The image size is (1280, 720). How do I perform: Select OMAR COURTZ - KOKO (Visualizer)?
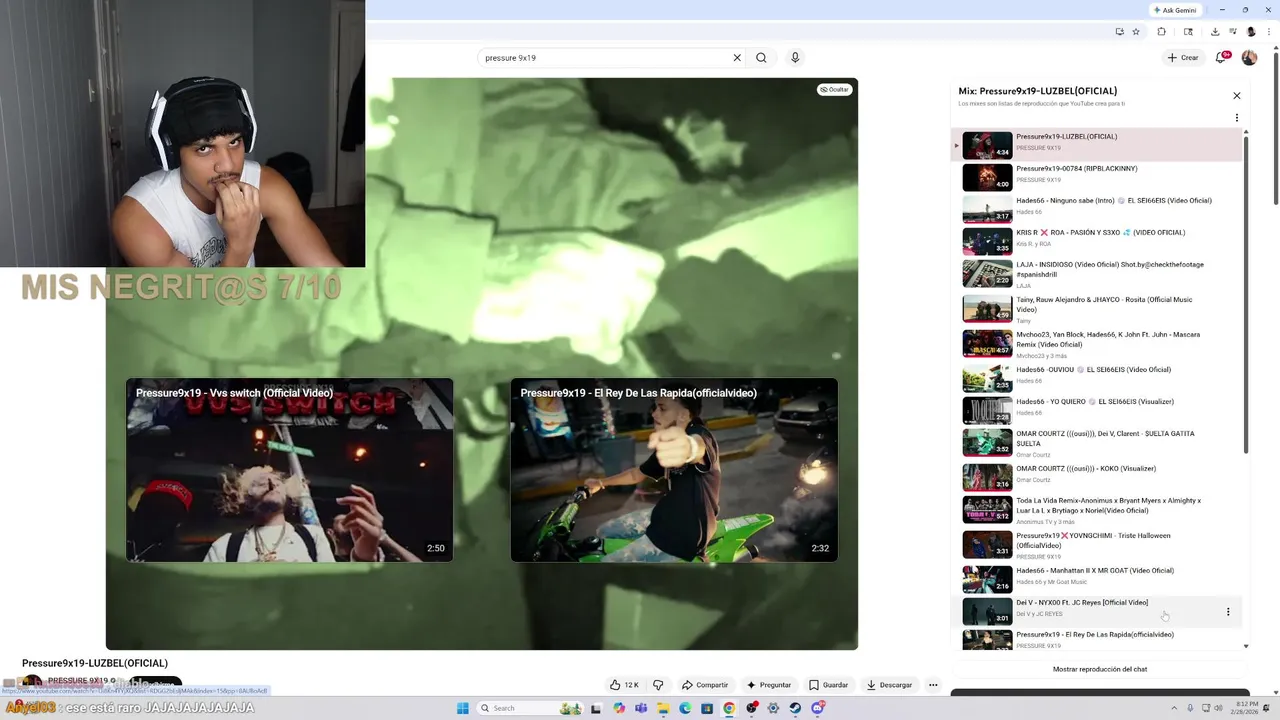pos(1096,477)
